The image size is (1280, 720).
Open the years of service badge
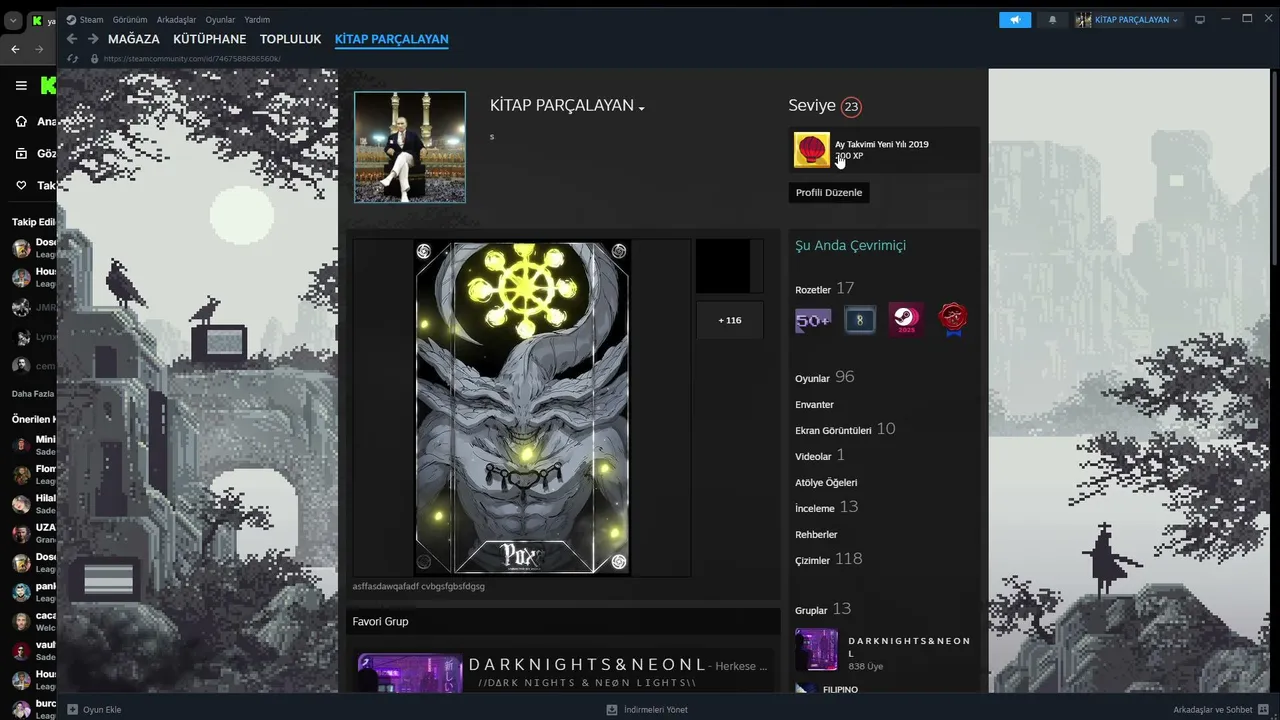pyautogui.click(x=860, y=320)
